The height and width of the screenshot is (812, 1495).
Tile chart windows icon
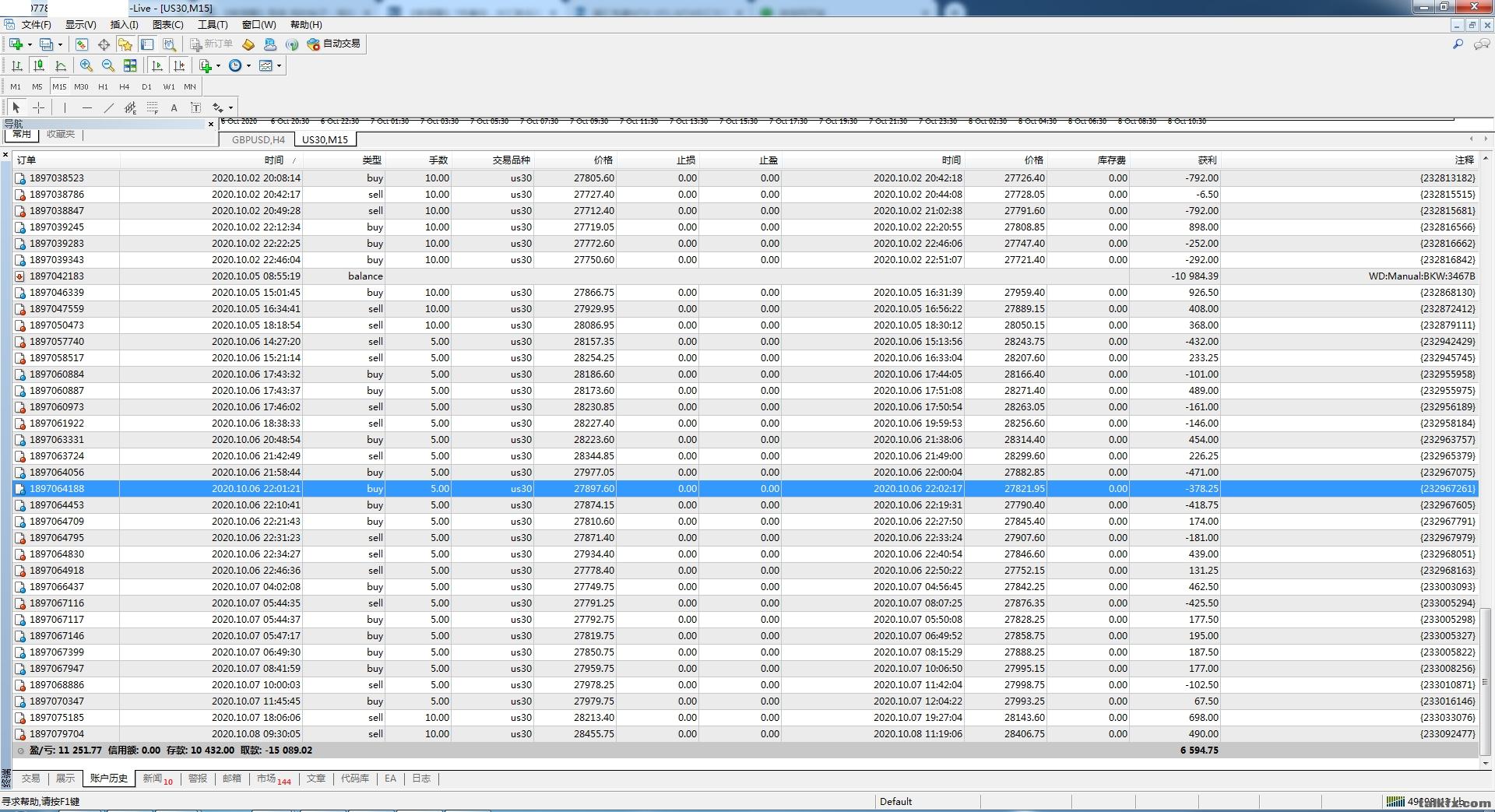[x=130, y=66]
